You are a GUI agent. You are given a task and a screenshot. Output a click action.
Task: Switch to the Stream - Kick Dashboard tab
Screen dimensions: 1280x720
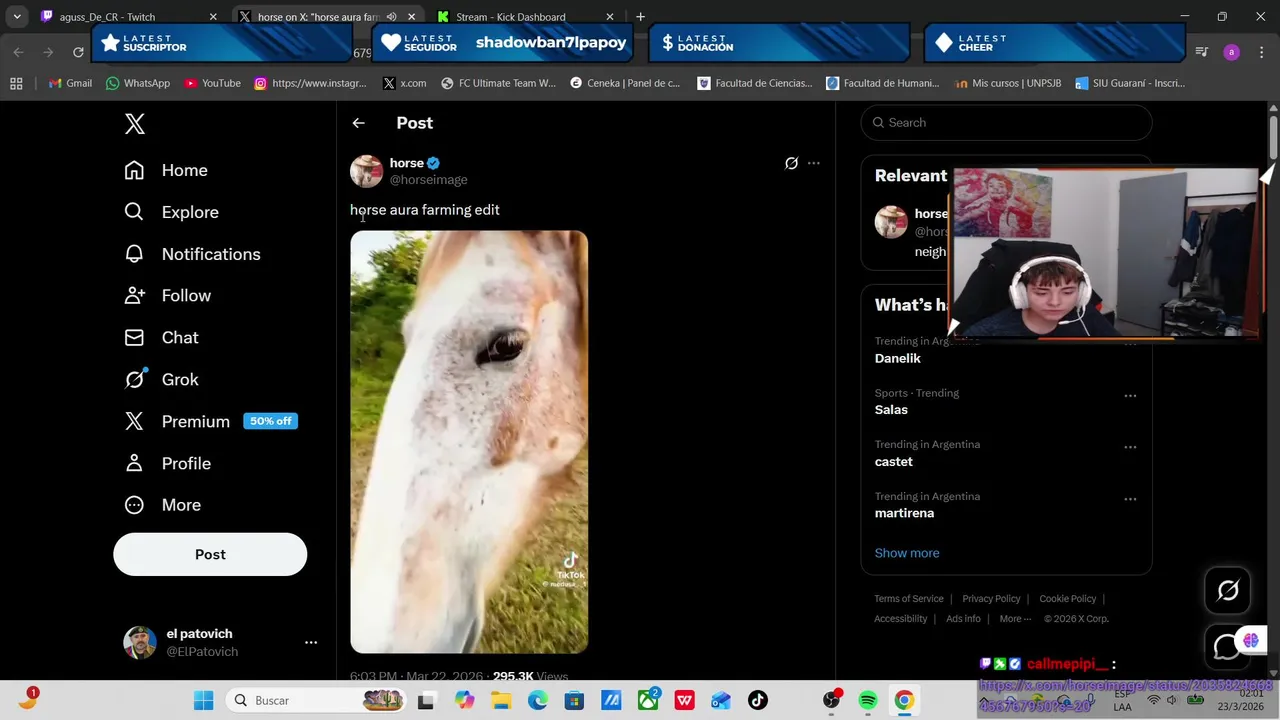click(510, 17)
